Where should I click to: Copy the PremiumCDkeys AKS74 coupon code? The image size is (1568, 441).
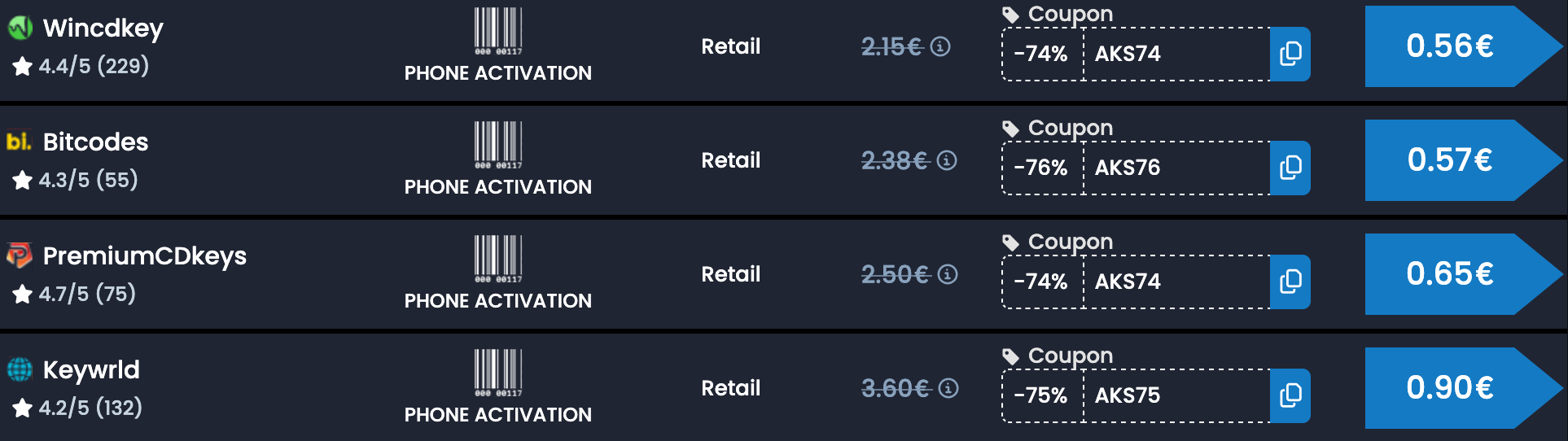point(1290,282)
